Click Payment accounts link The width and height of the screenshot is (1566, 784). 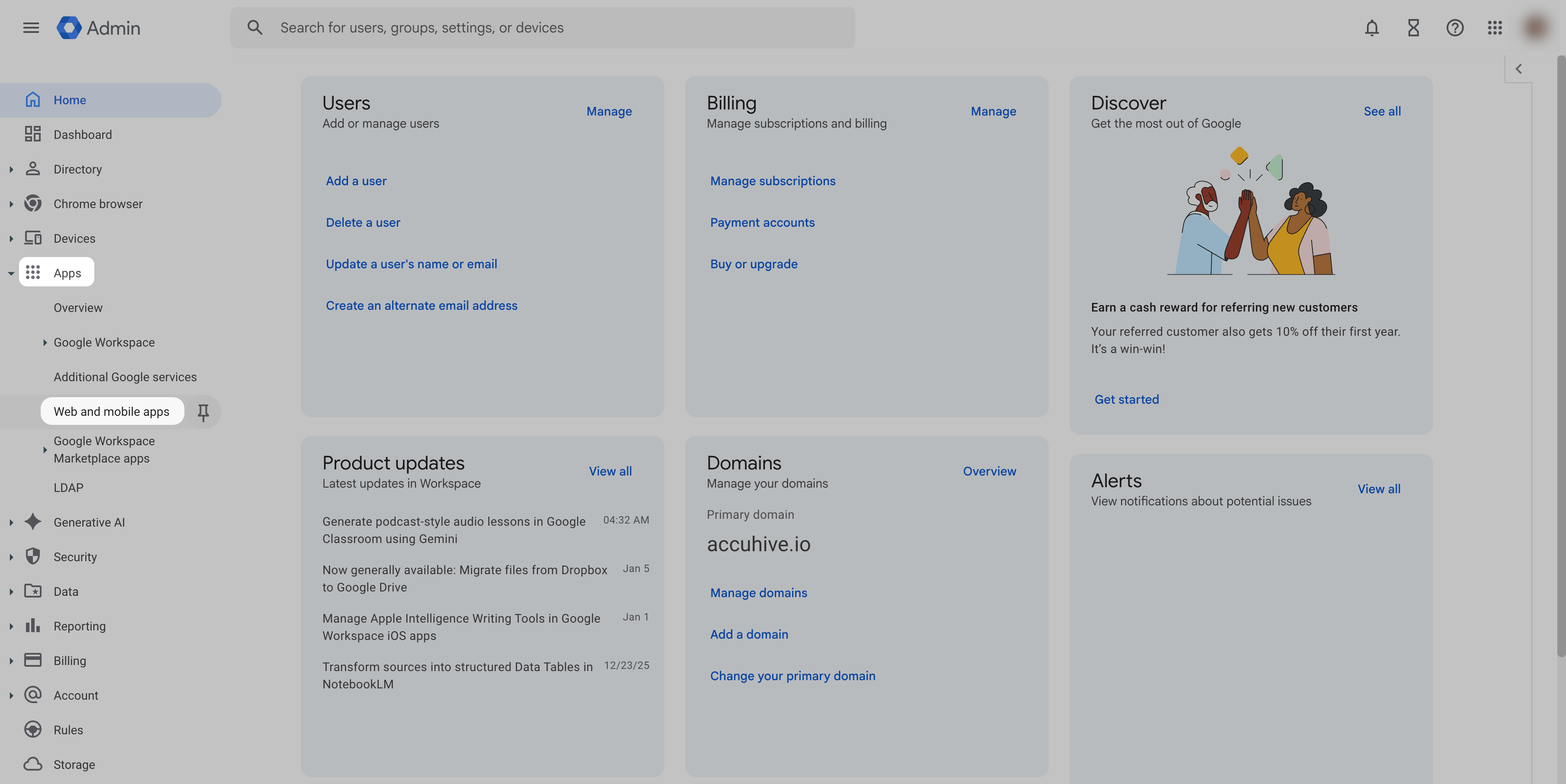[762, 222]
